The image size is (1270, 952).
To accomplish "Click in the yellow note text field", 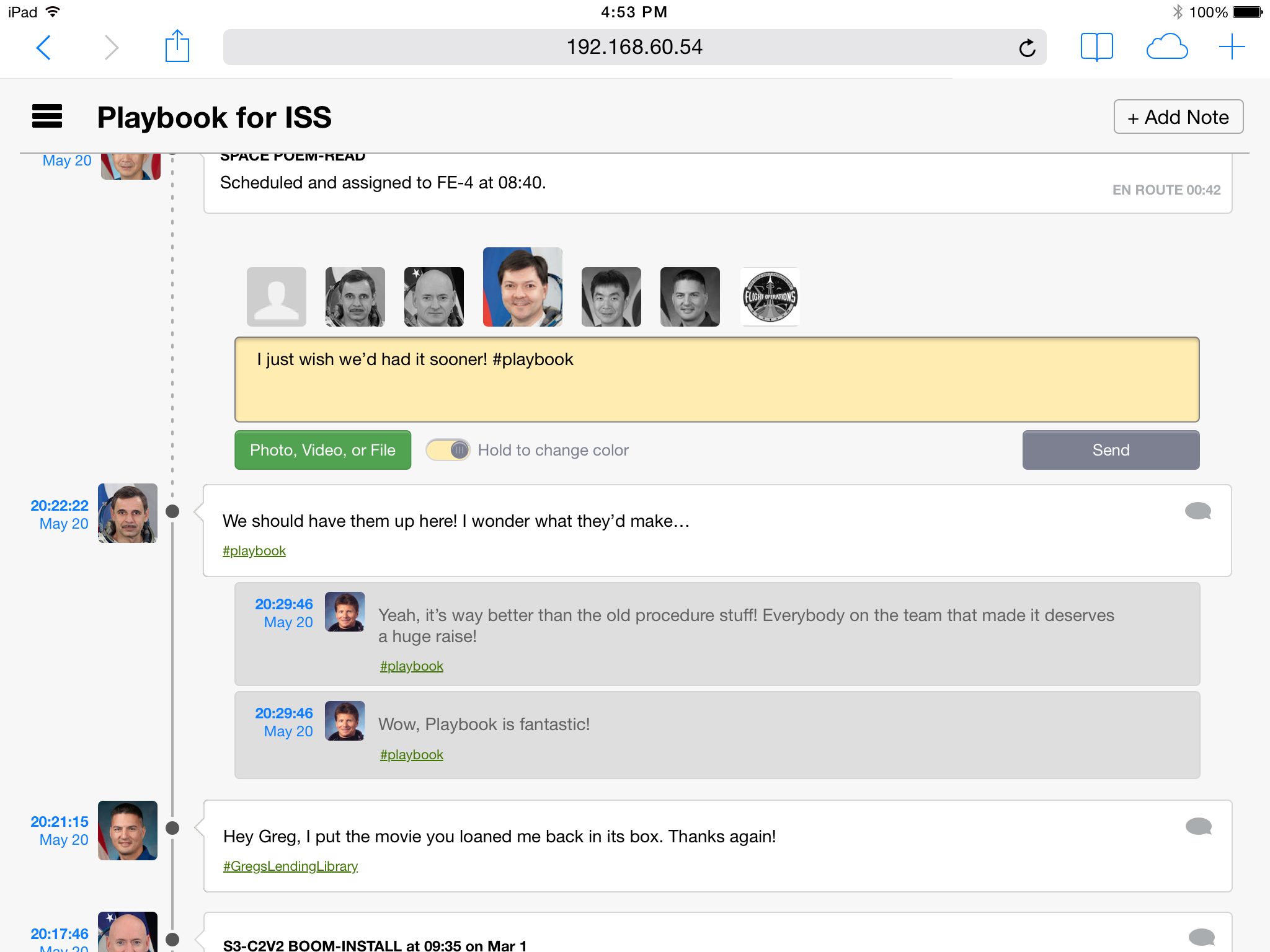I will coord(717,379).
